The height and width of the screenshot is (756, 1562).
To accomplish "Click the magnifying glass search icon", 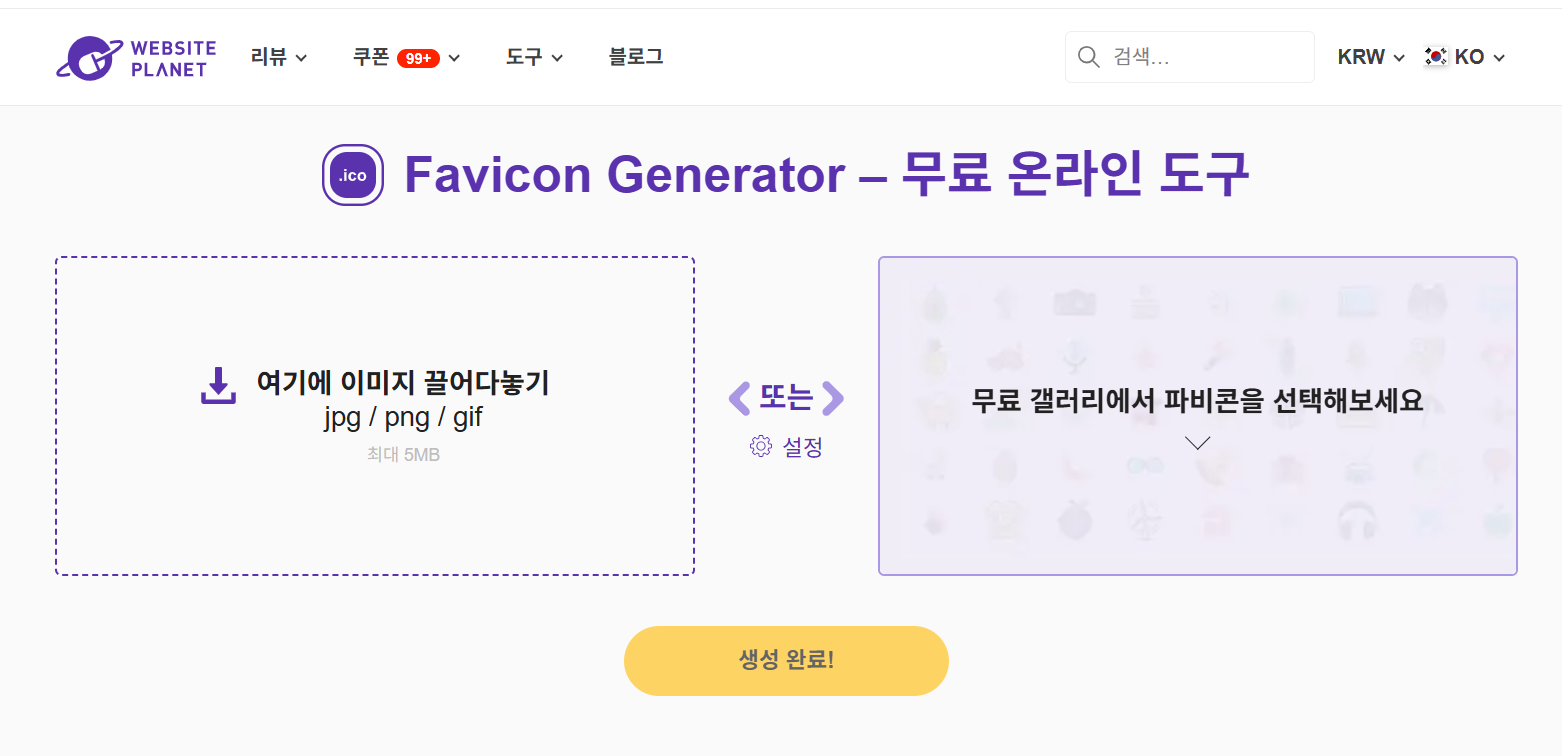I will [1088, 56].
